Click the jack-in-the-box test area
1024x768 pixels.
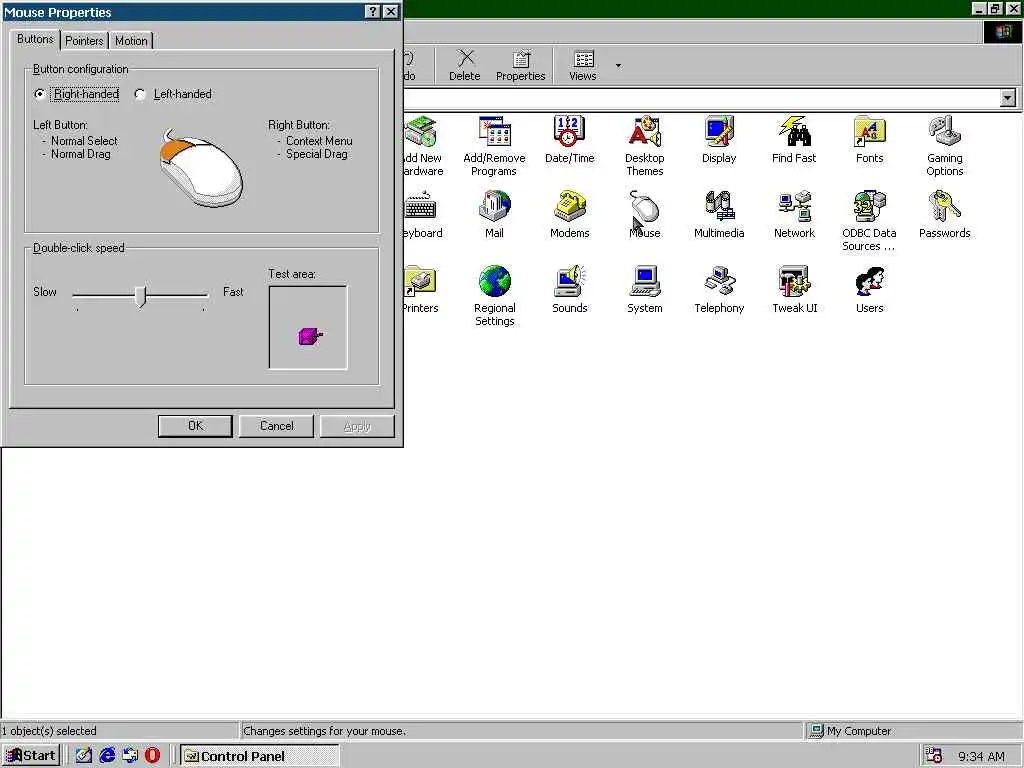click(308, 328)
